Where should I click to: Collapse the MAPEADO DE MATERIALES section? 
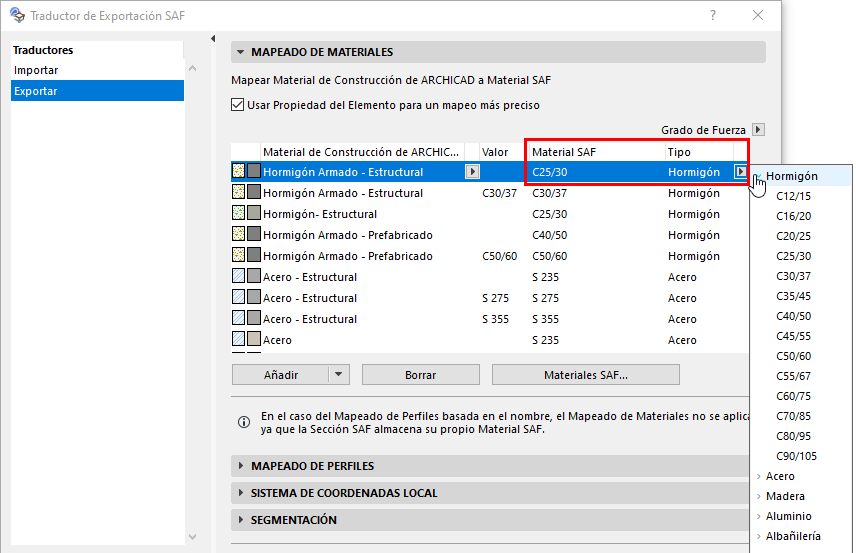coord(240,52)
